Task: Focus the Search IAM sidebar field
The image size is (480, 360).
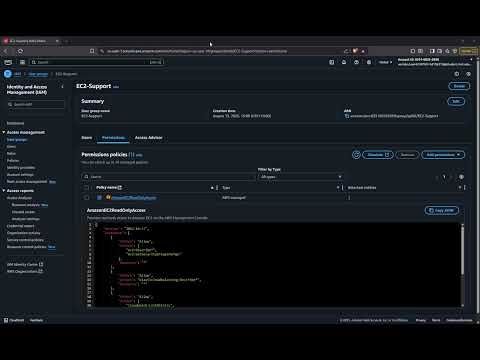Action: pos(36,104)
